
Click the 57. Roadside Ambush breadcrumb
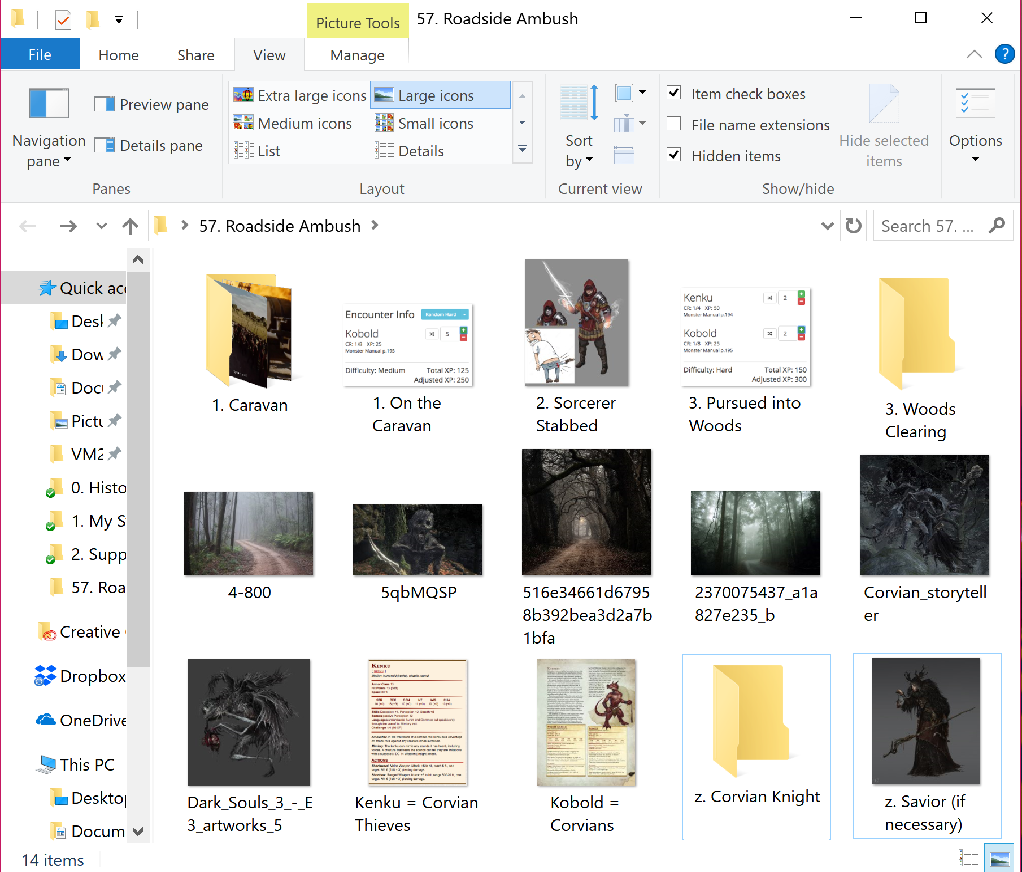point(280,226)
